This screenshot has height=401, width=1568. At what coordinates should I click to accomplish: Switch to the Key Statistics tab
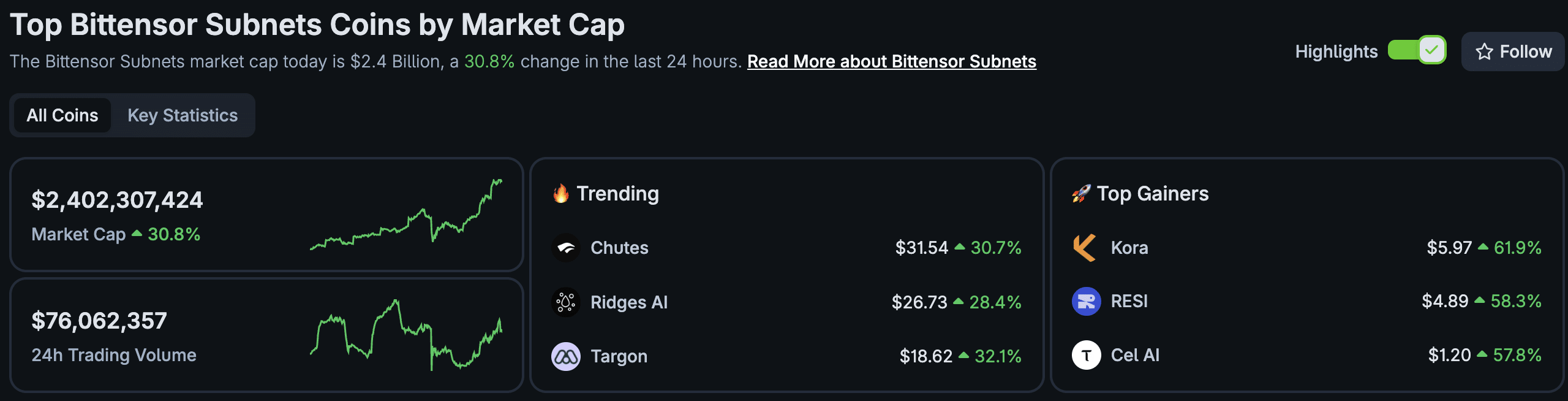(x=183, y=115)
